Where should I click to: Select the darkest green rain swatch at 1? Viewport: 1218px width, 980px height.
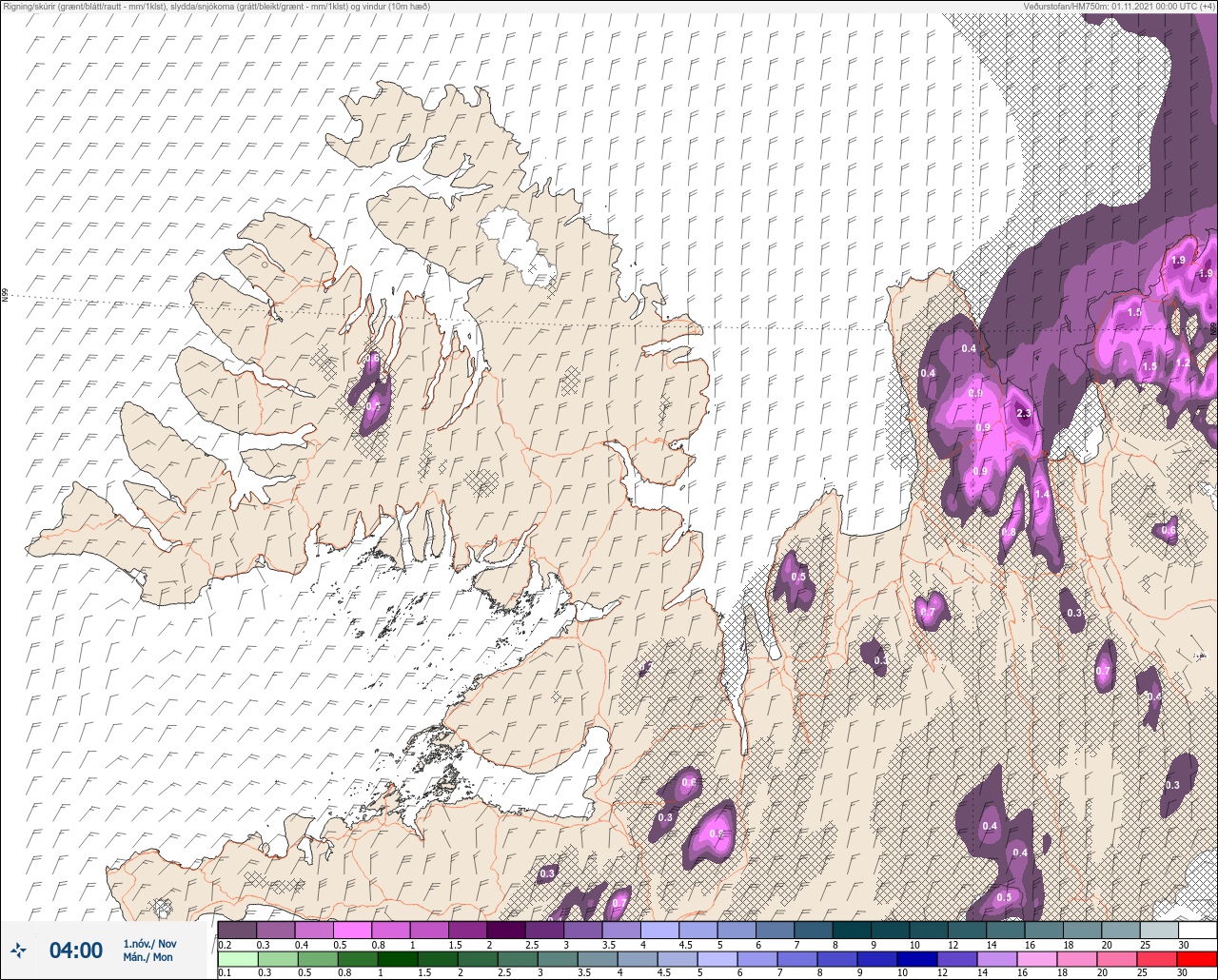pos(396,958)
